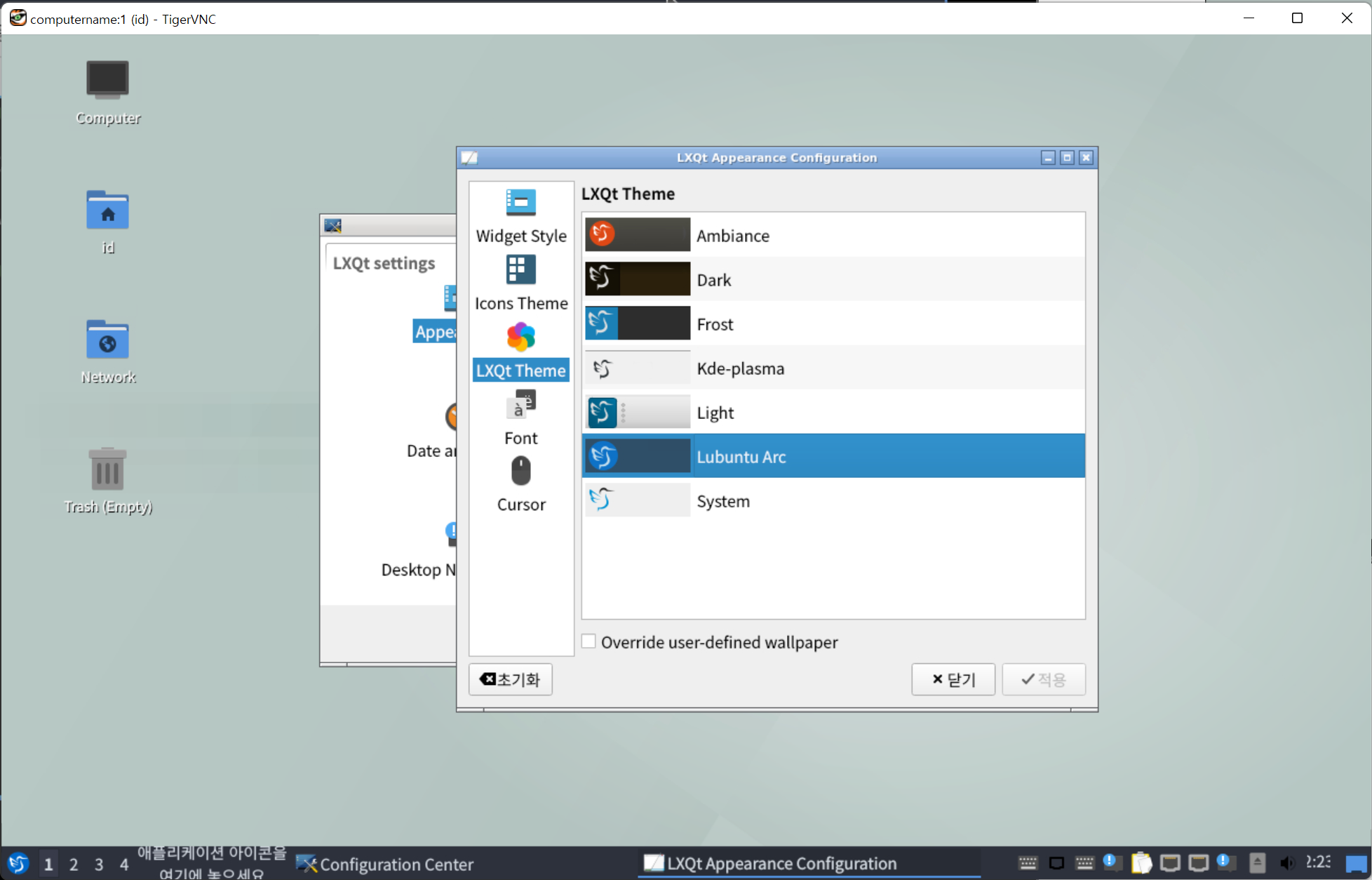The image size is (1372, 880).
Task: Select the Lubuntu Arc theme
Action: click(x=833, y=456)
